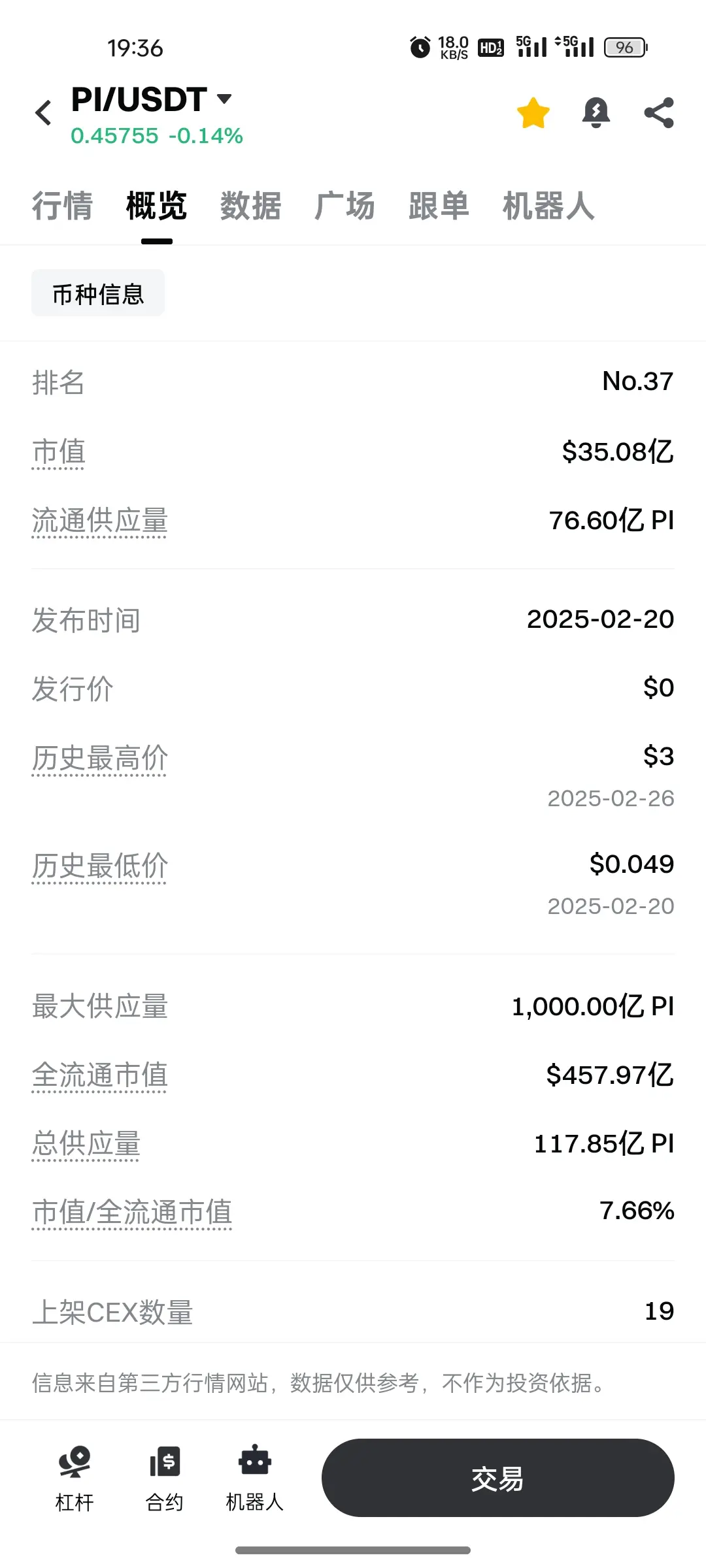Select the top 机器人 tab

pyautogui.click(x=549, y=206)
